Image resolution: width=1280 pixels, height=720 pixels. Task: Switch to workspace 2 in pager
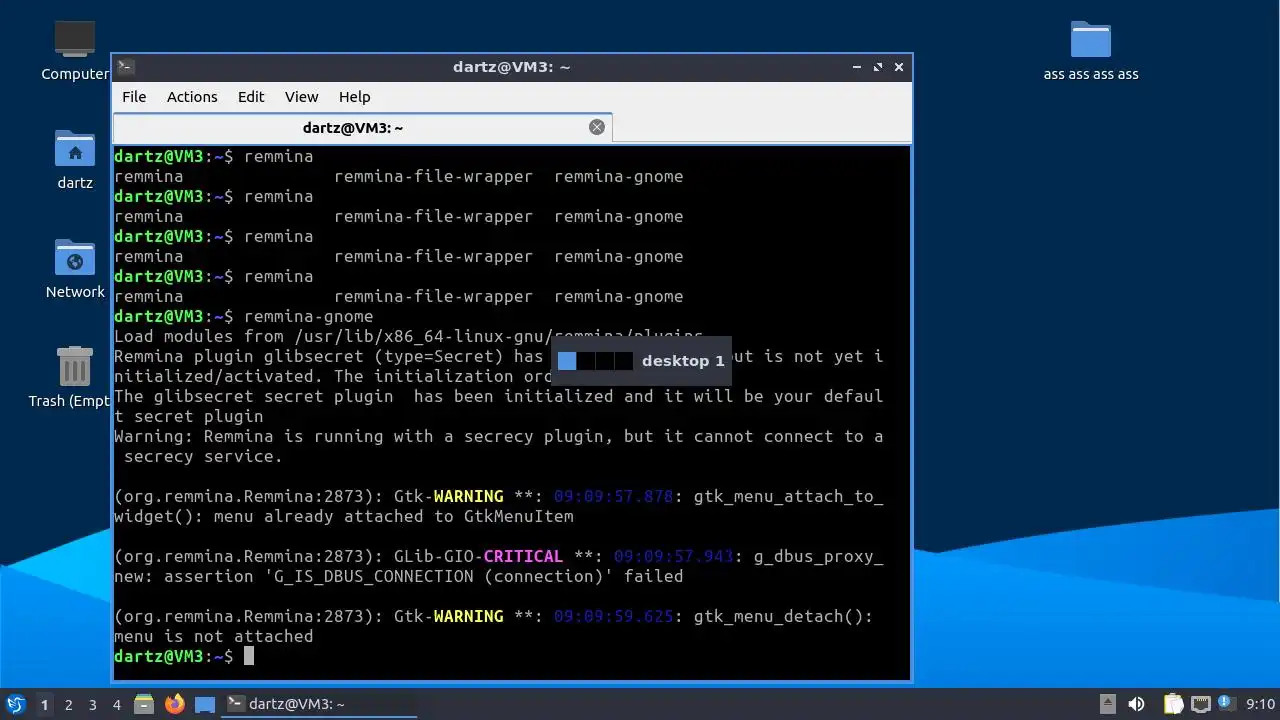(x=68, y=705)
